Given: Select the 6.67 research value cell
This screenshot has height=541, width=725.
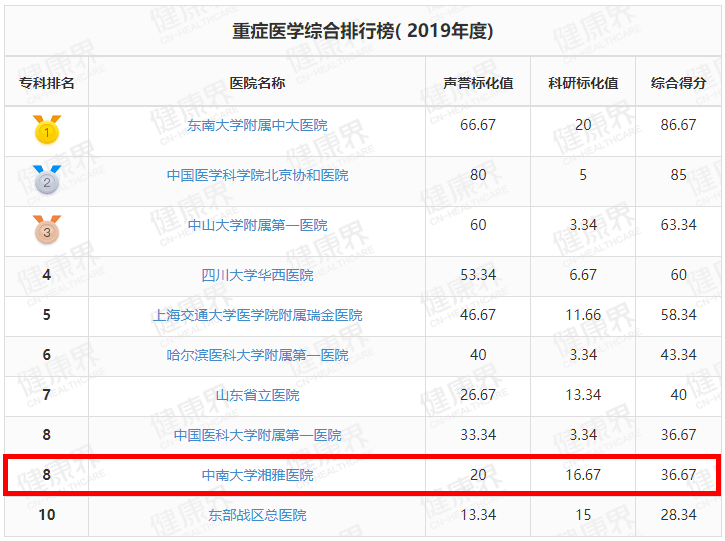Looking at the screenshot, I should click(583, 275).
